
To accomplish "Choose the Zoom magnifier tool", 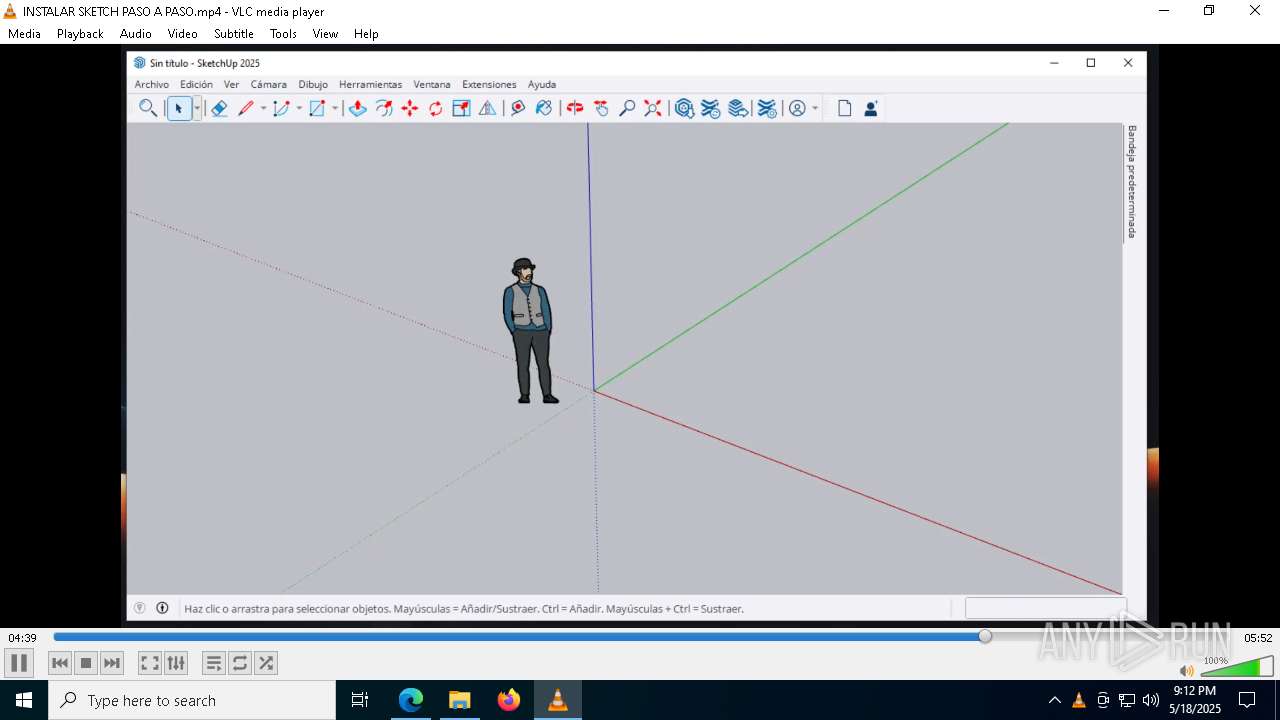I will tap(627, 108).
